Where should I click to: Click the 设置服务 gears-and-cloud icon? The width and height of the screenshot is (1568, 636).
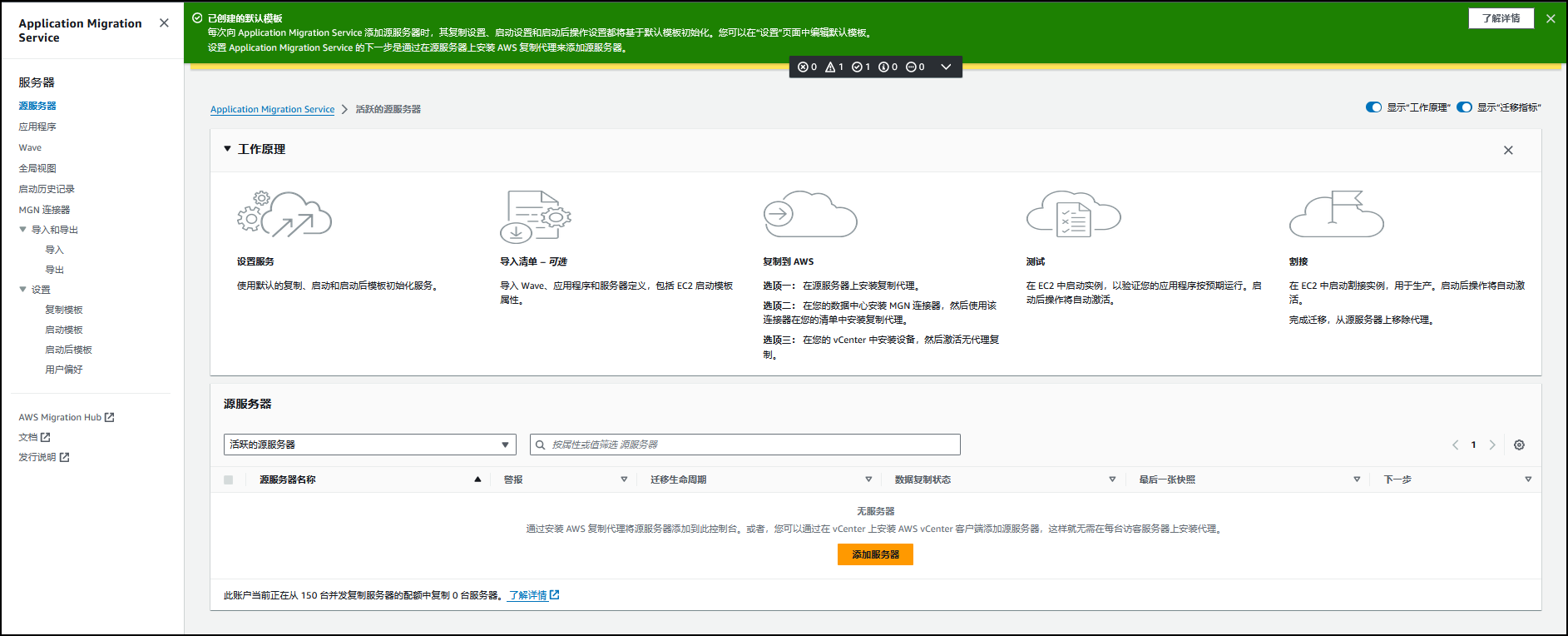[284, 215]
